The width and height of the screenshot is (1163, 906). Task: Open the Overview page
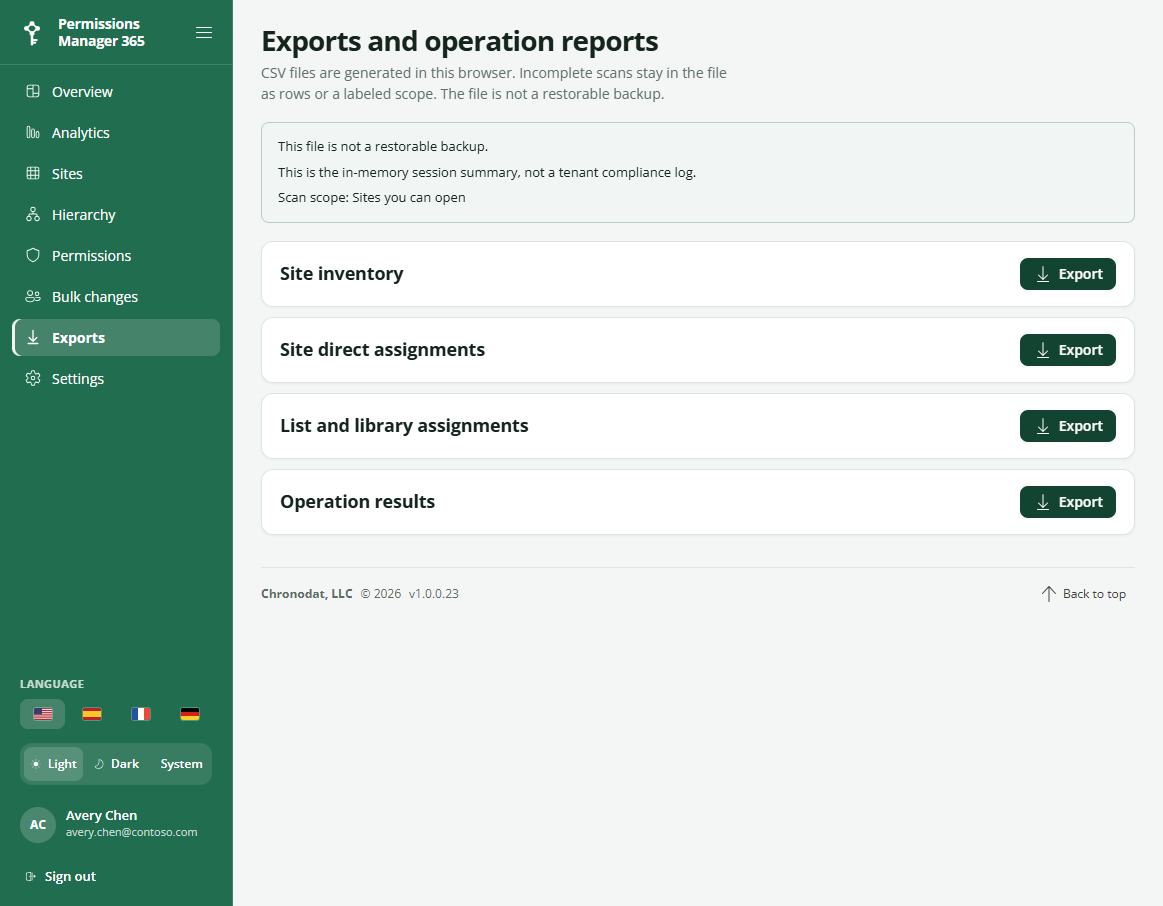(x=116, y=91)
